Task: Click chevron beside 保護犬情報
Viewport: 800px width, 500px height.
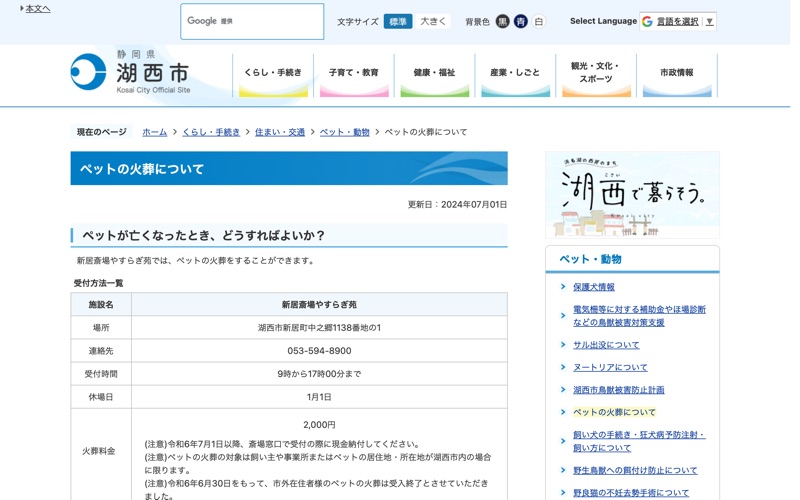Action: tap(563, 287)
